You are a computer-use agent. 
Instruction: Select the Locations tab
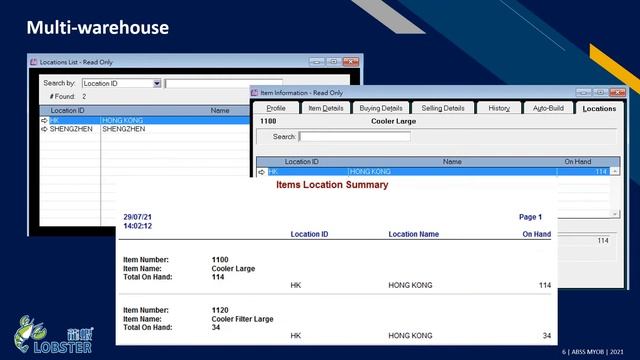coord(599,109)
